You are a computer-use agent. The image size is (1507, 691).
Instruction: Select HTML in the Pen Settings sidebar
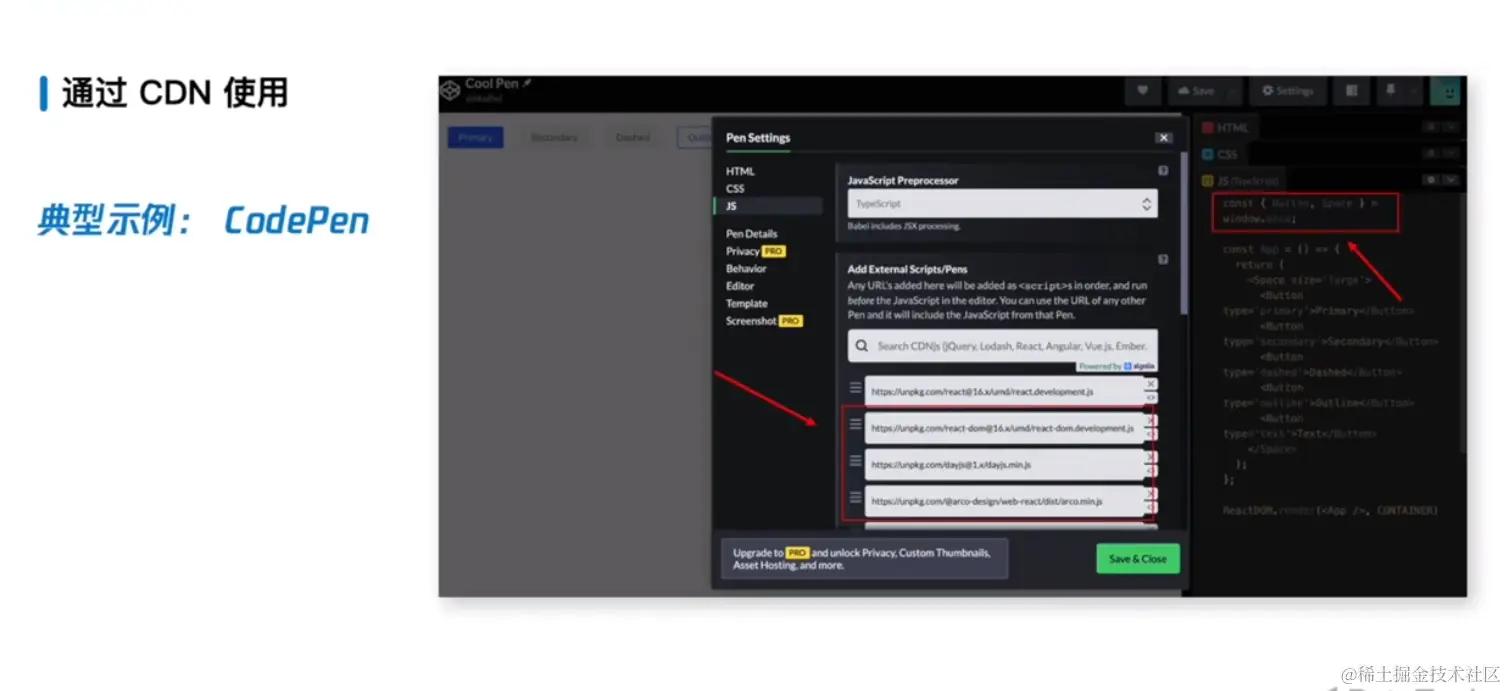(x=740, y=172)
